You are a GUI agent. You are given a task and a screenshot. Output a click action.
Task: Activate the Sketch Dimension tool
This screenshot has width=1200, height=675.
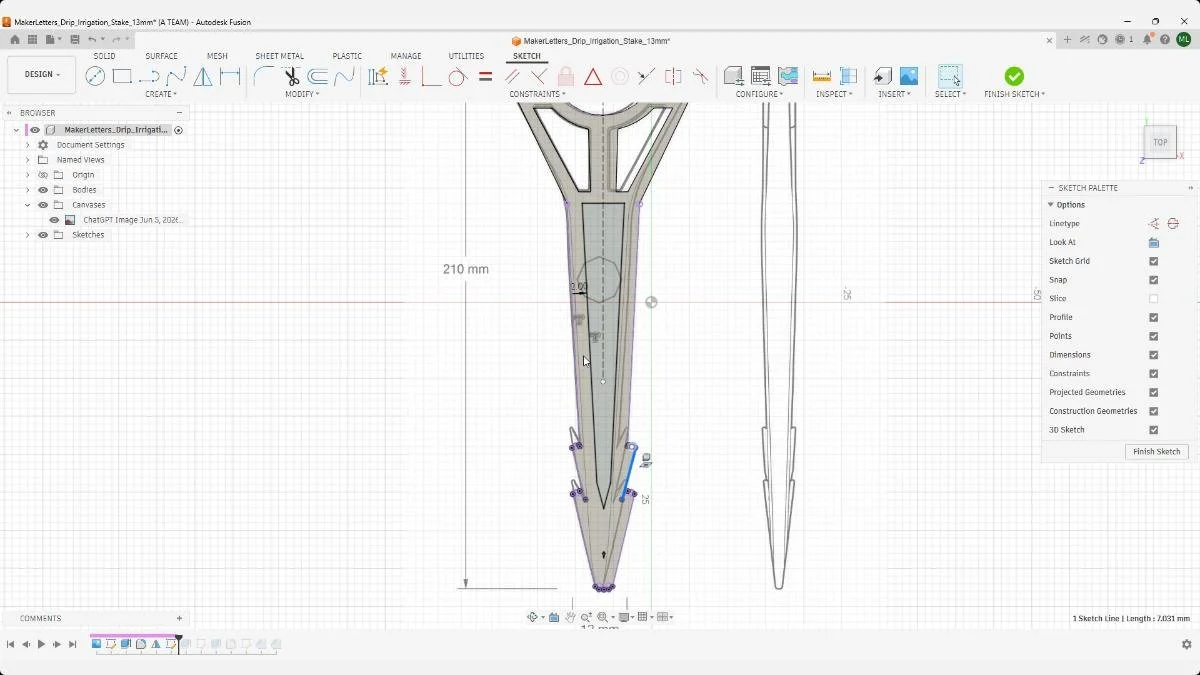tap(230, 76)
